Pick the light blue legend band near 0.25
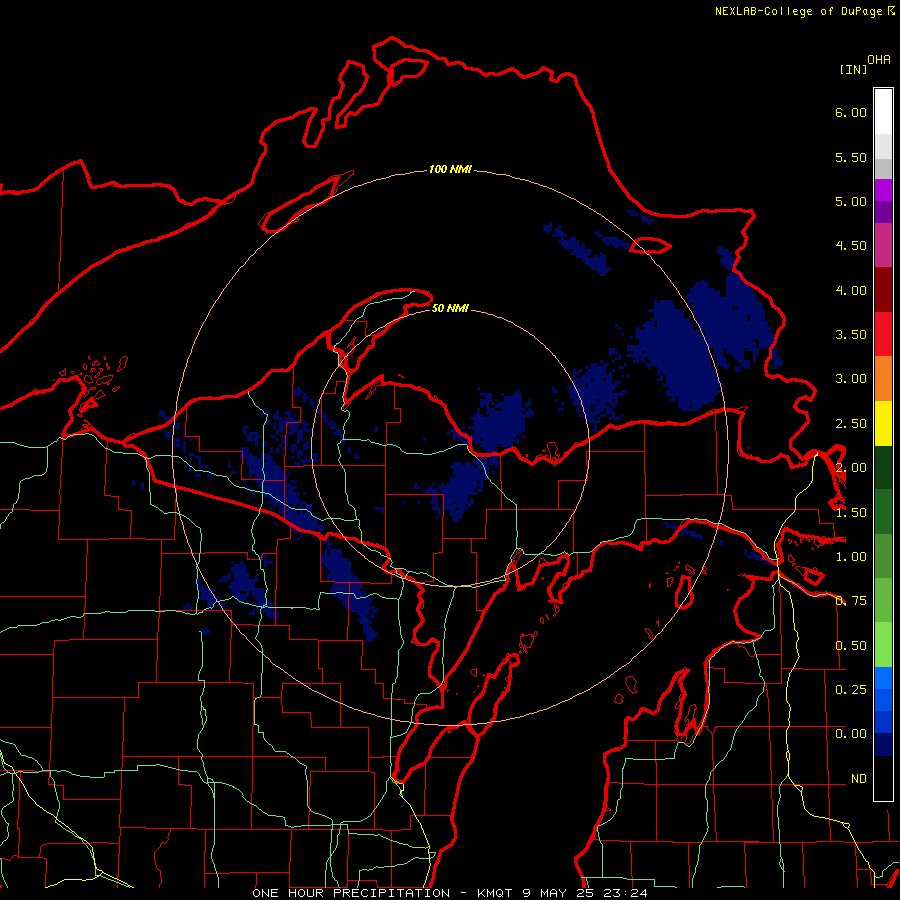 (x=883, y=678)
